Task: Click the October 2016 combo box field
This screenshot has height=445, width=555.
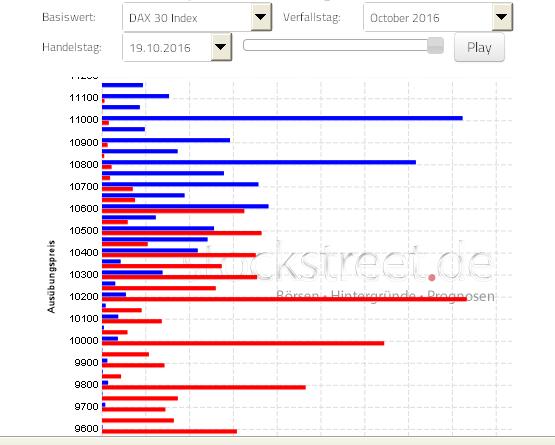Action: click(x=438, y=17)
